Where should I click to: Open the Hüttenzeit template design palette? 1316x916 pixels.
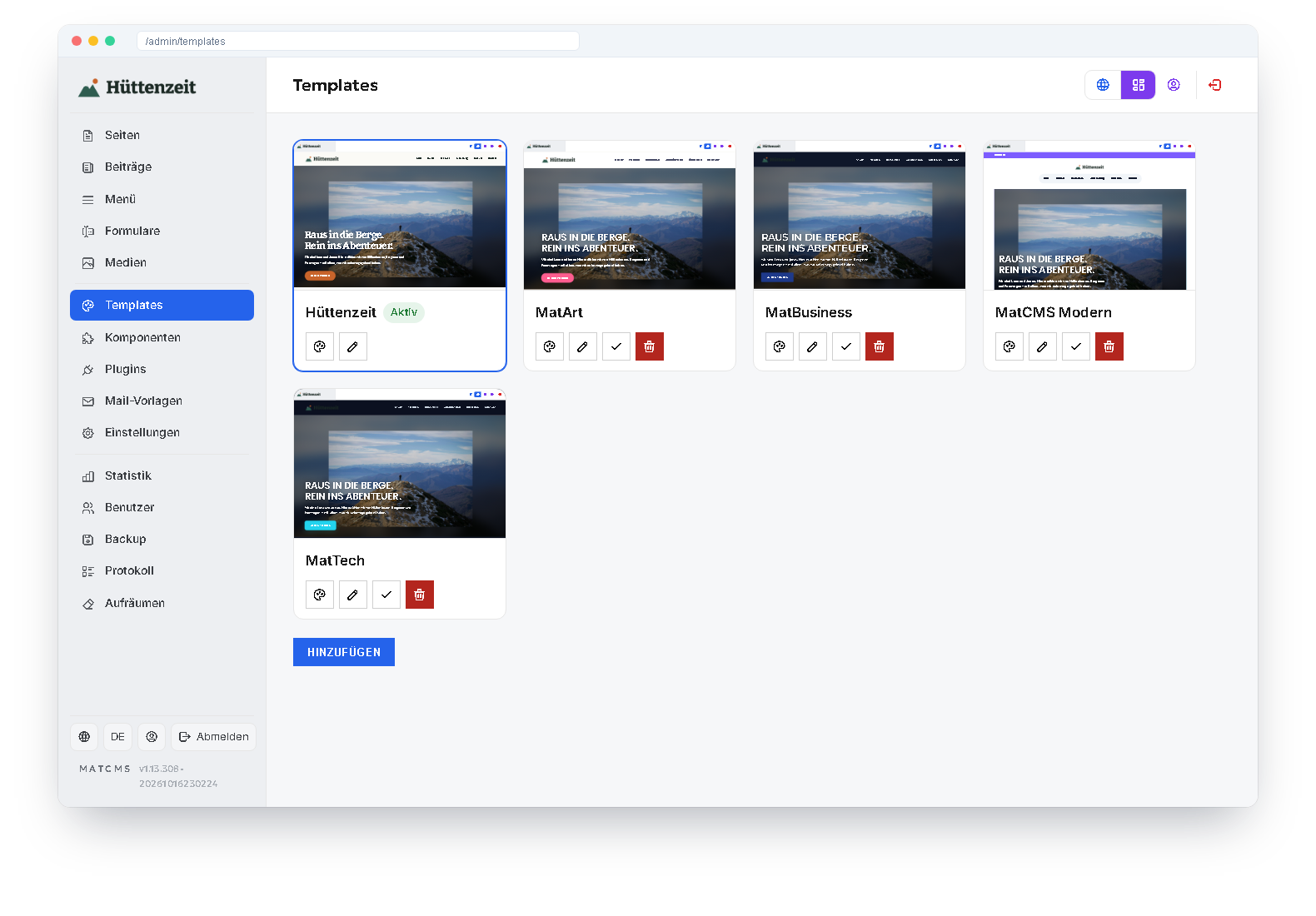point(320,346)
